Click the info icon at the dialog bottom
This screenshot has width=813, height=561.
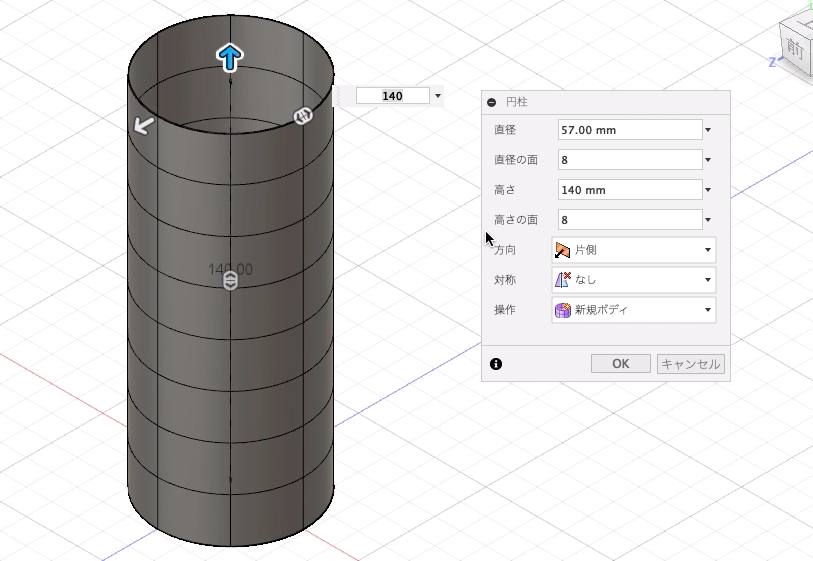pyautogui.click(x=496, y=364)
